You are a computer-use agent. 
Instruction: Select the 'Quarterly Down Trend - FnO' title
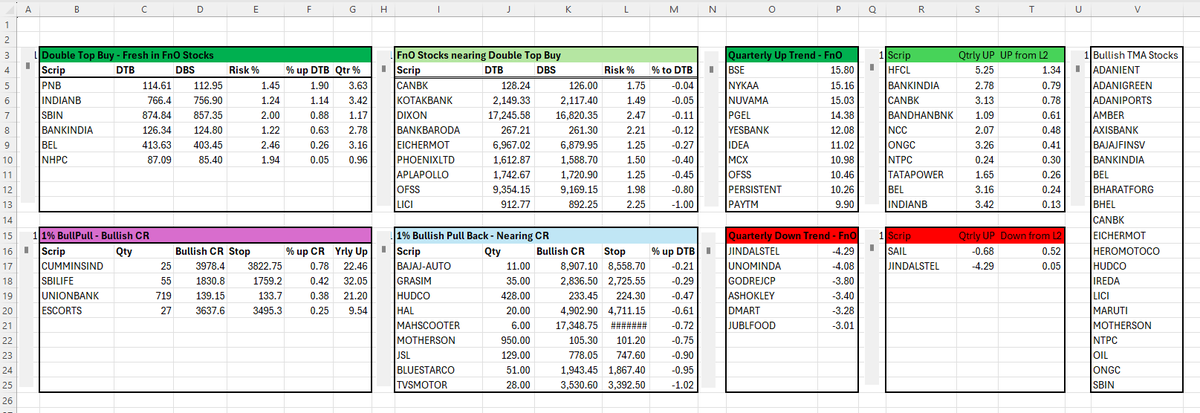pos(792,235)
